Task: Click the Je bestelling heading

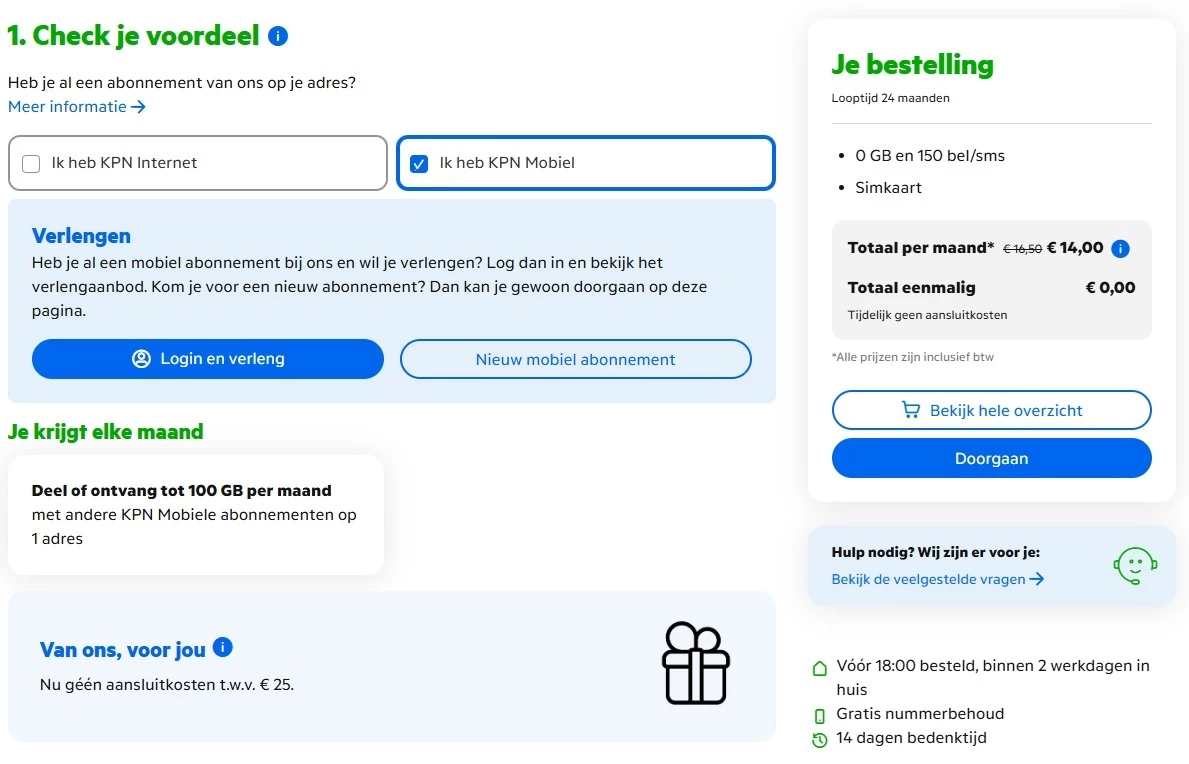Action: (912, 65)
